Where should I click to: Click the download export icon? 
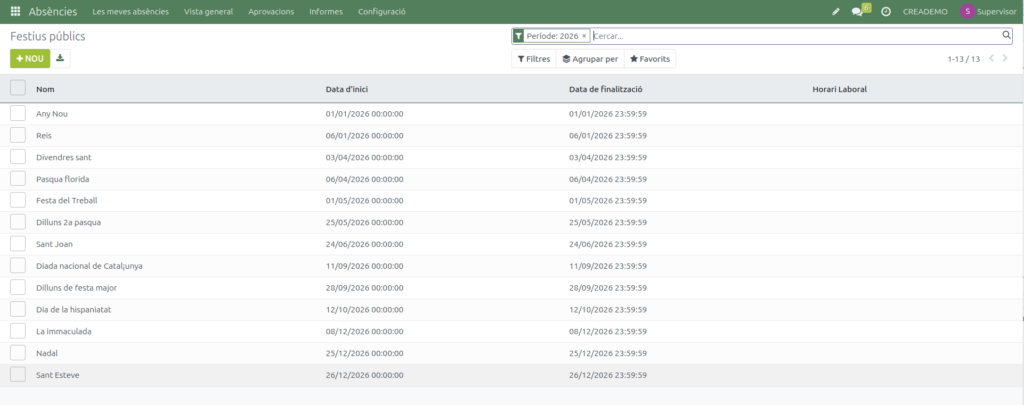(x=60, y=59)
